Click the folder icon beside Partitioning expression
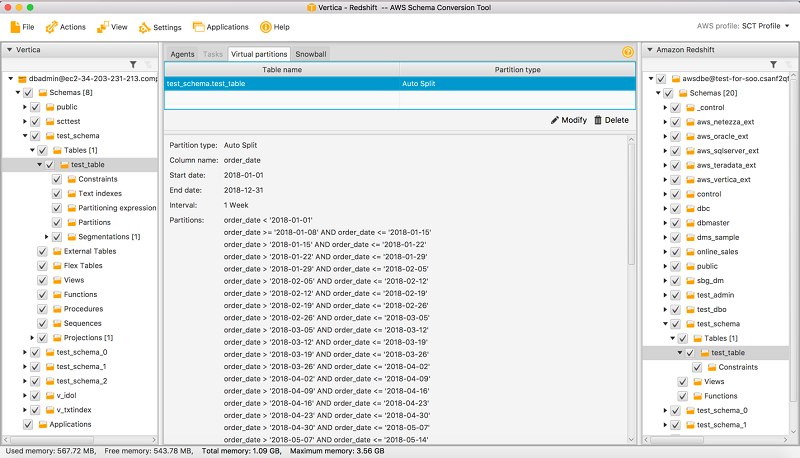Image resolution: width=800 pixels, height=458 pixels. (x=72, y=208)
